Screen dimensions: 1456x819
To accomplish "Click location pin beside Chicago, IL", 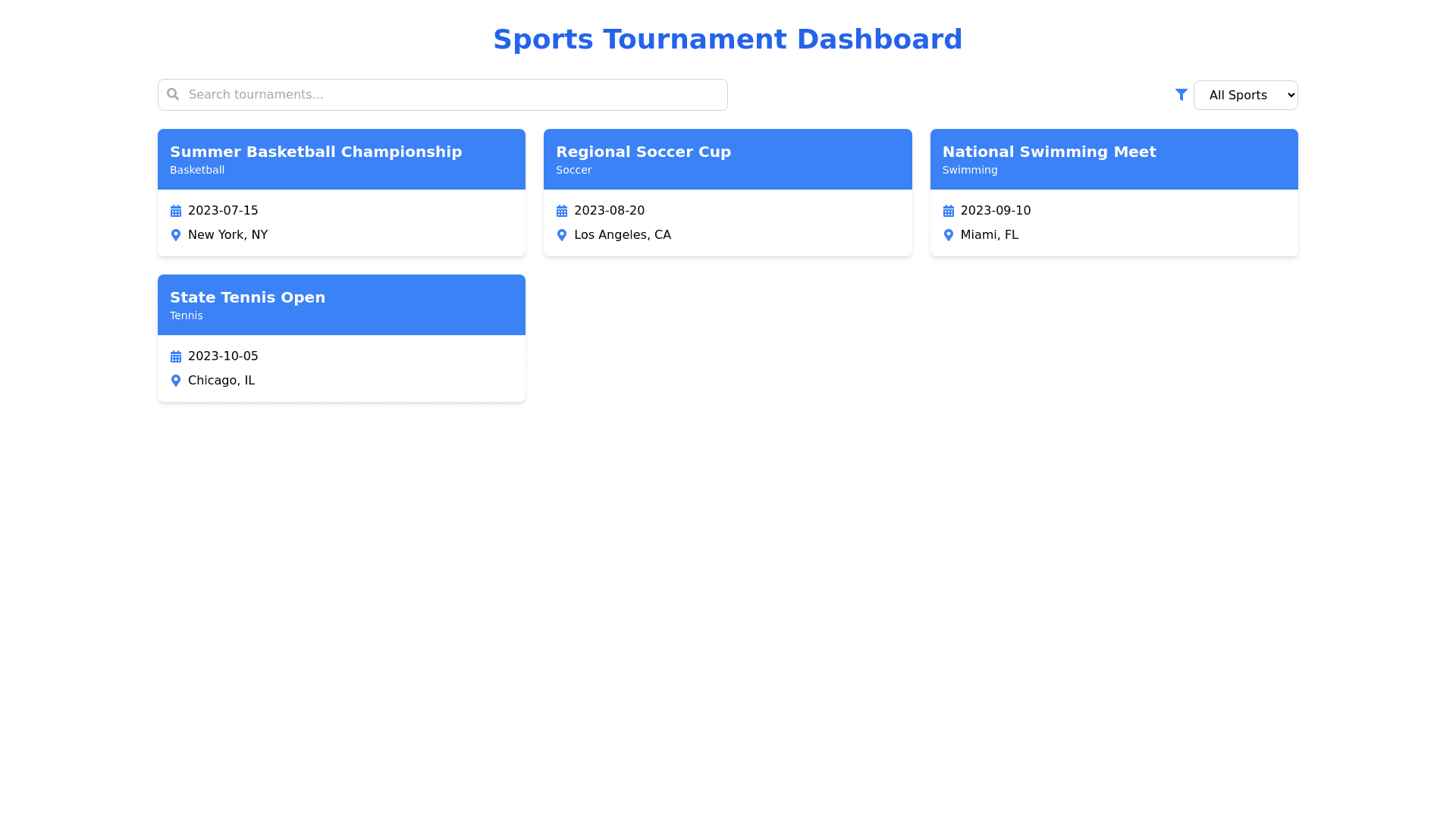I will [176, 381].
